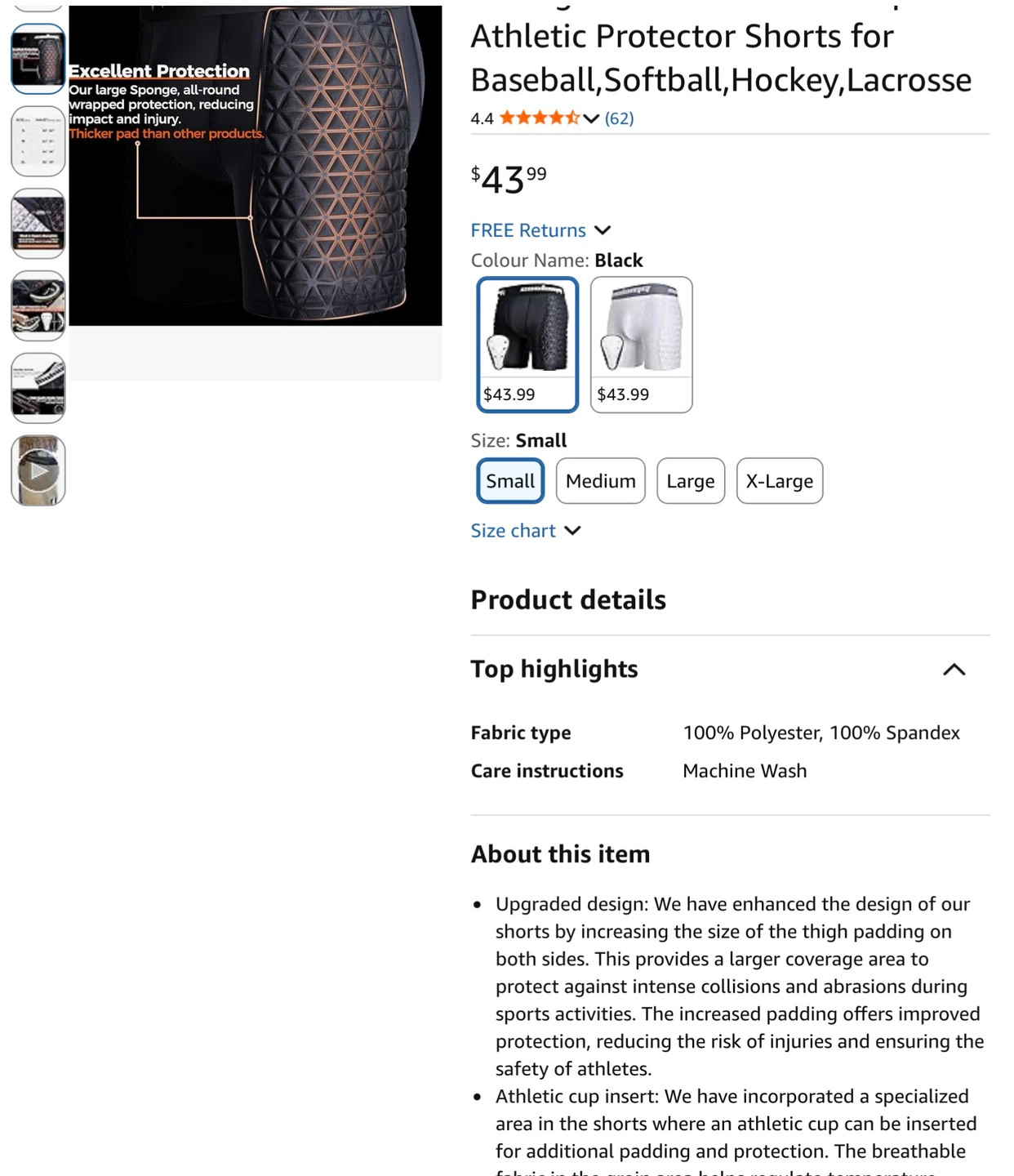Click the main product image

pyautogui.click(x=256, y=166)
